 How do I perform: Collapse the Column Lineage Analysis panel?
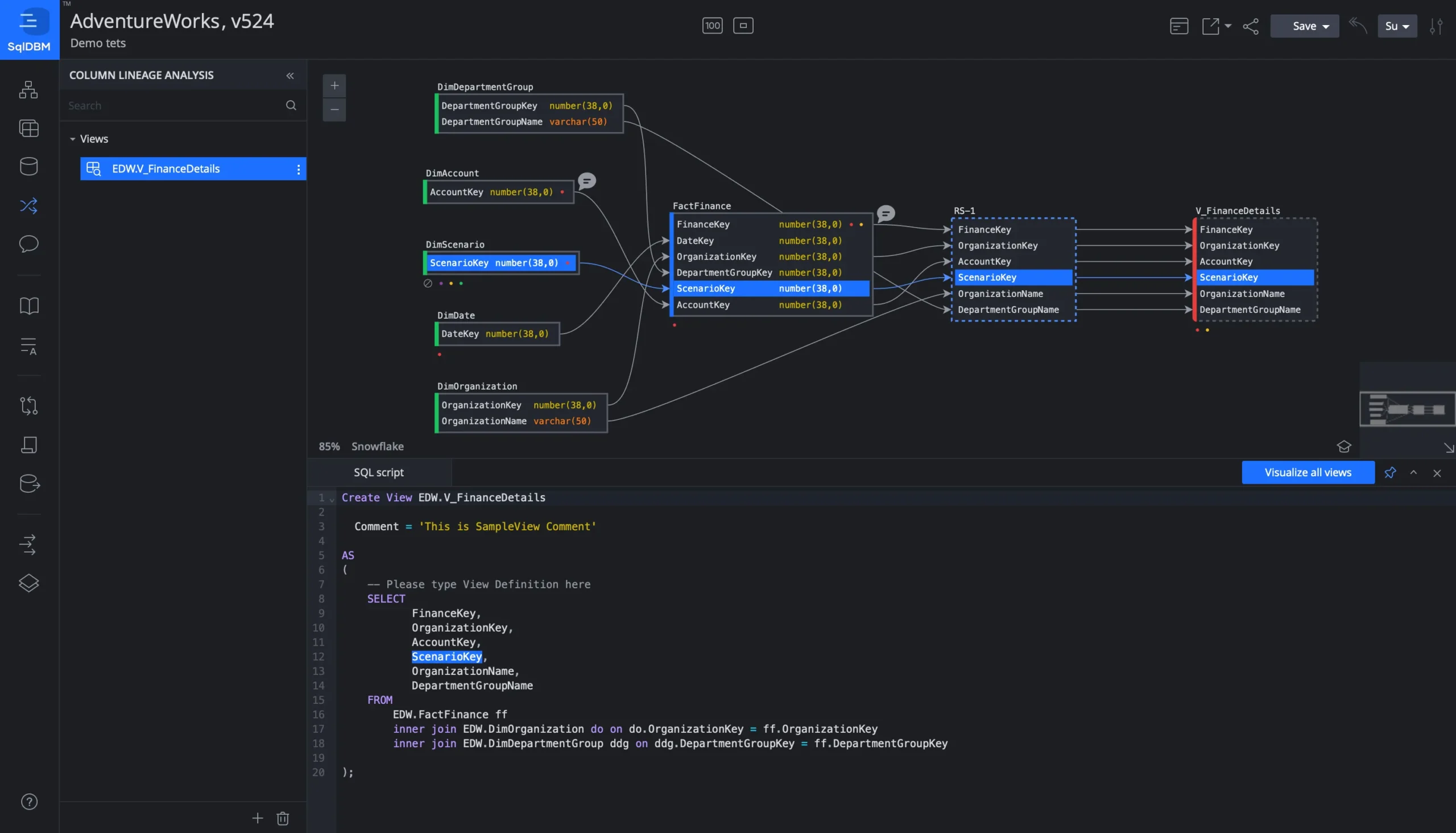290,76
